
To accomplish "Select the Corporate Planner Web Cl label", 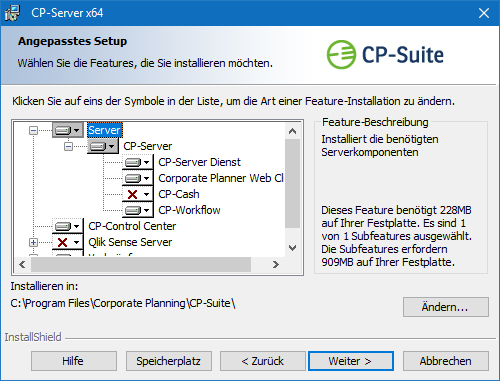I will (x=221, y=178).
